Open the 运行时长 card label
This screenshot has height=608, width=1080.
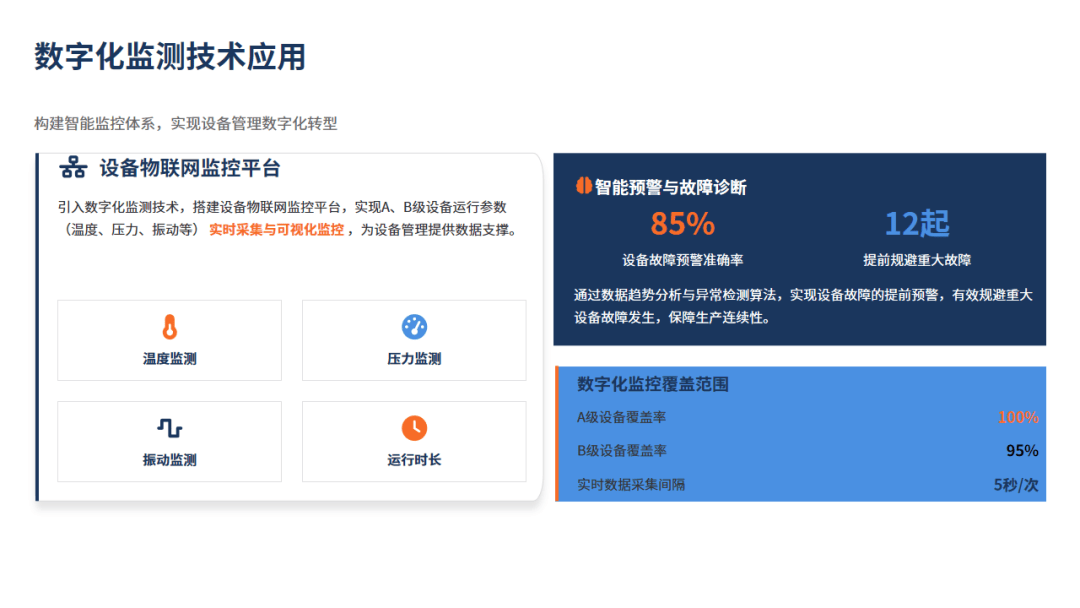click(x=414, y=460)
